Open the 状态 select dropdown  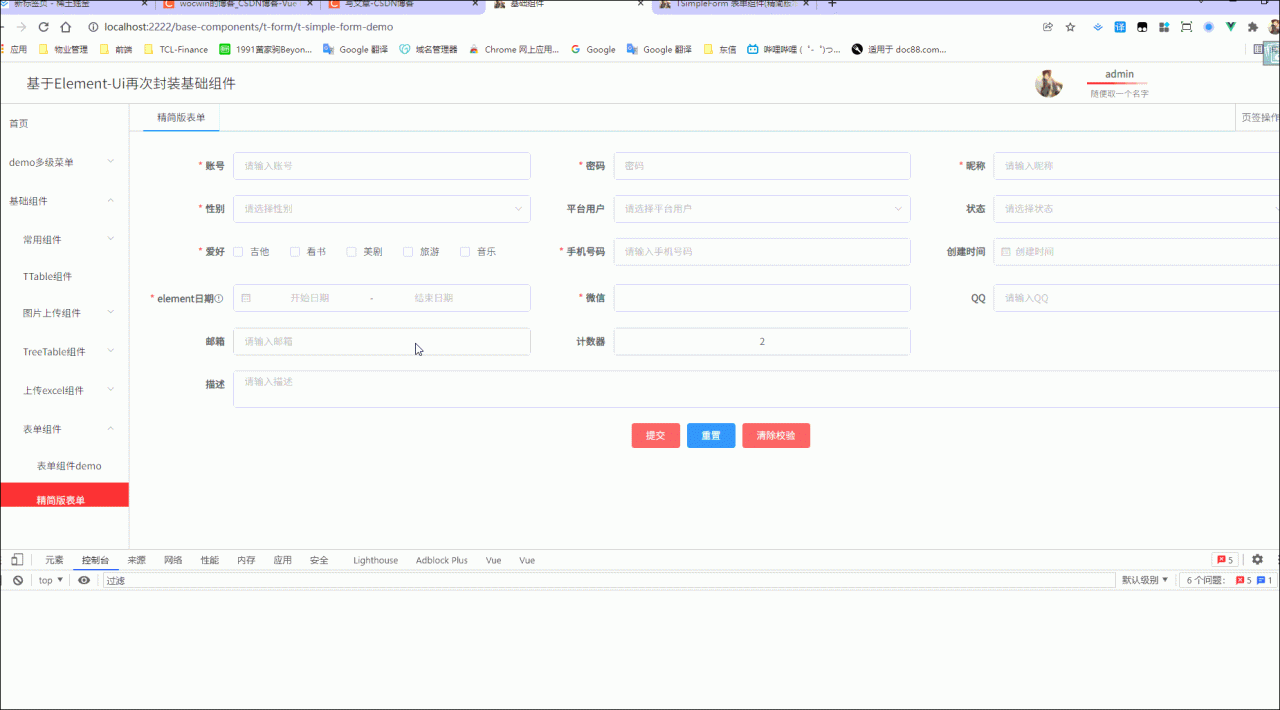1137,209
